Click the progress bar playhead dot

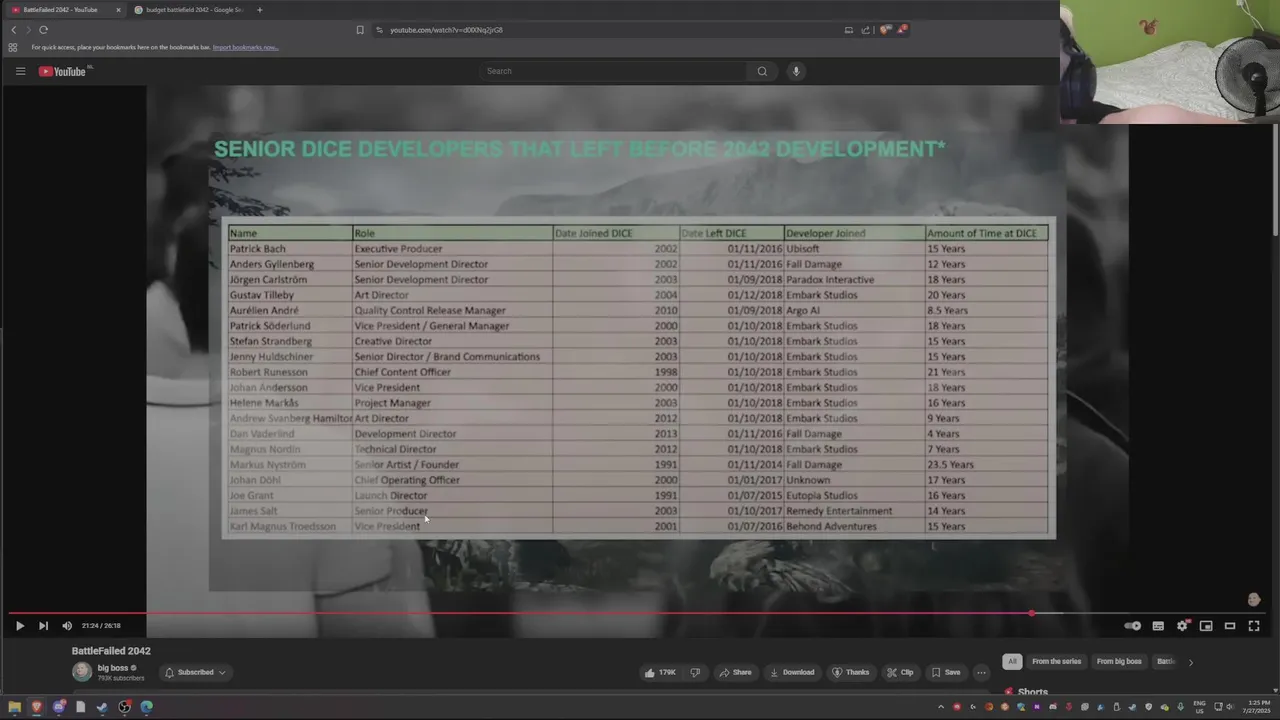pos(1031,613)
